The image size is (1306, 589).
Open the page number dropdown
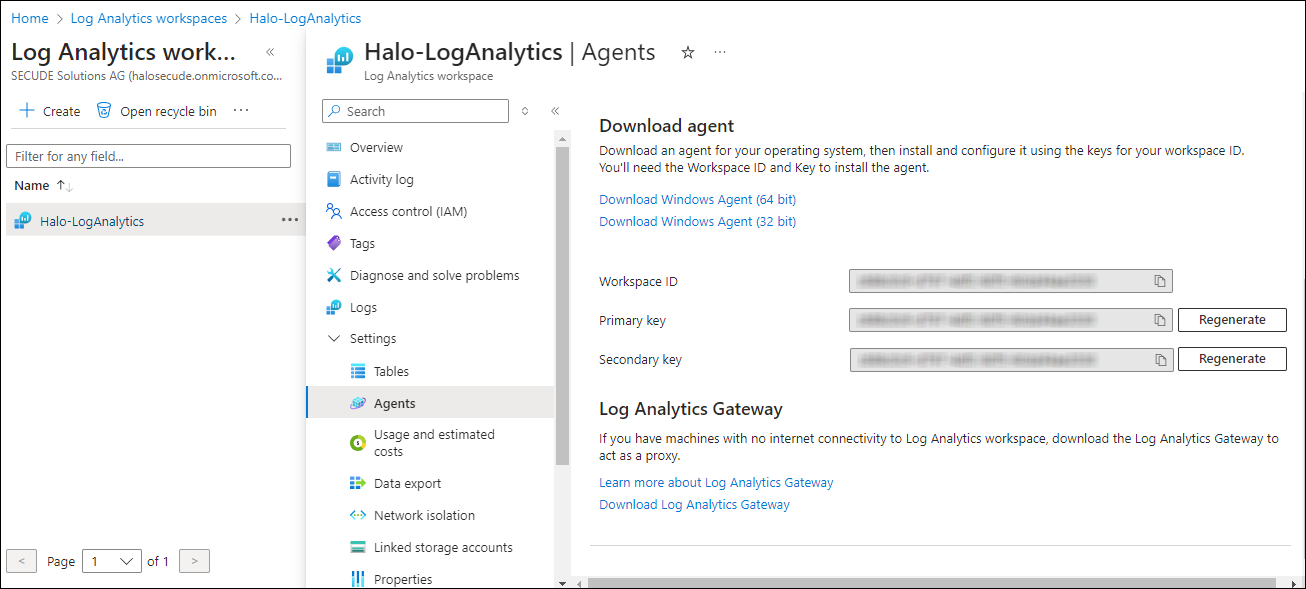point(111,561)
